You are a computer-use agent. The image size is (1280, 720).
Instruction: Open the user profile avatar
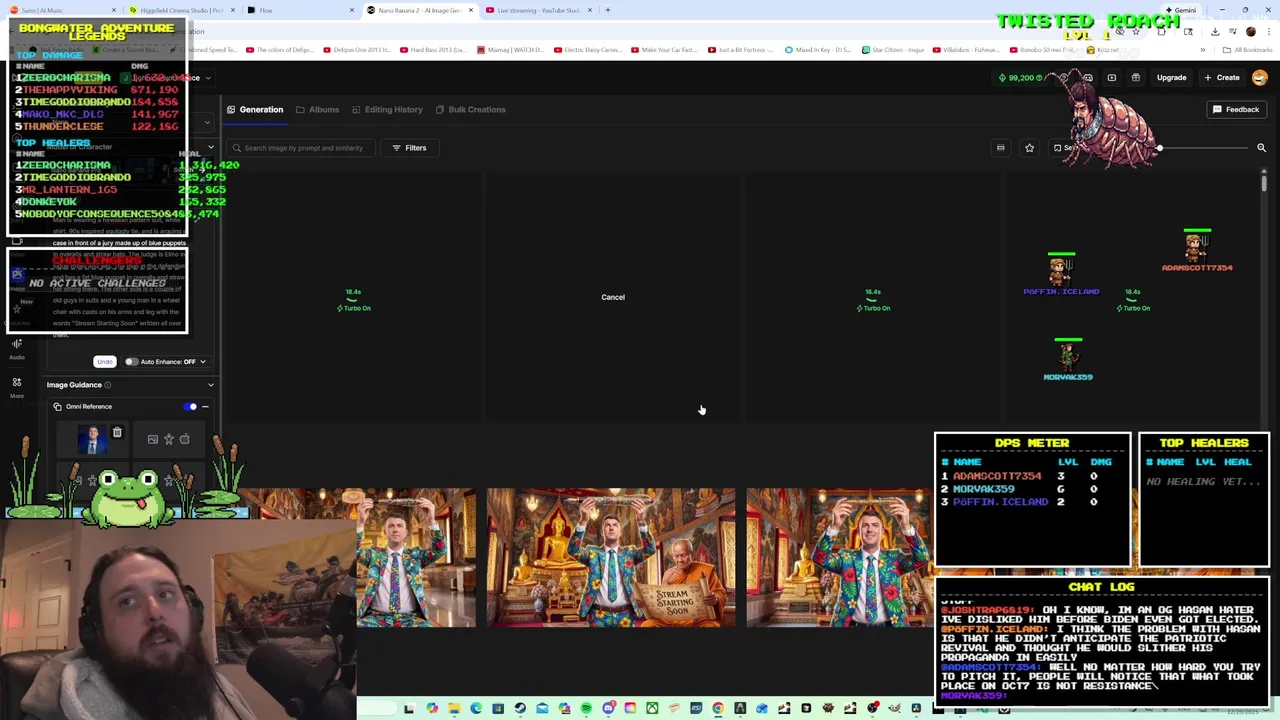1259,77
